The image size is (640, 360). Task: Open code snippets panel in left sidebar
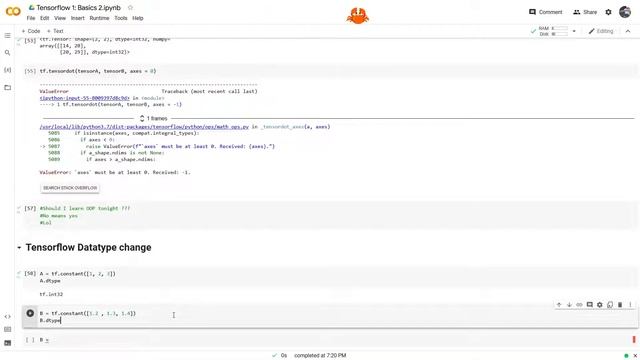coord(7,316)
